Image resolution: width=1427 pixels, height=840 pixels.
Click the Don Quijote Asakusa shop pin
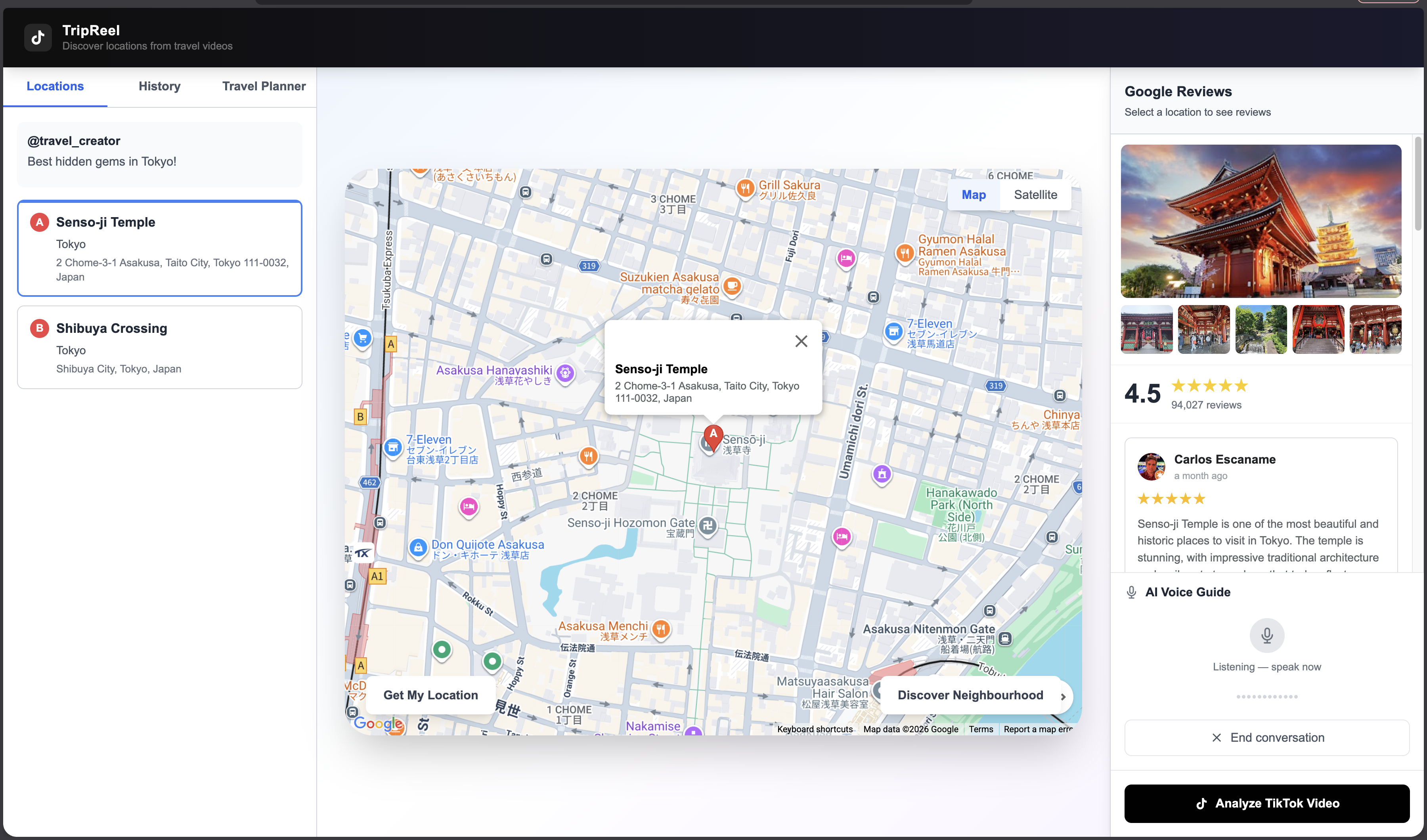pyautogui.click(x=418, y=547)
